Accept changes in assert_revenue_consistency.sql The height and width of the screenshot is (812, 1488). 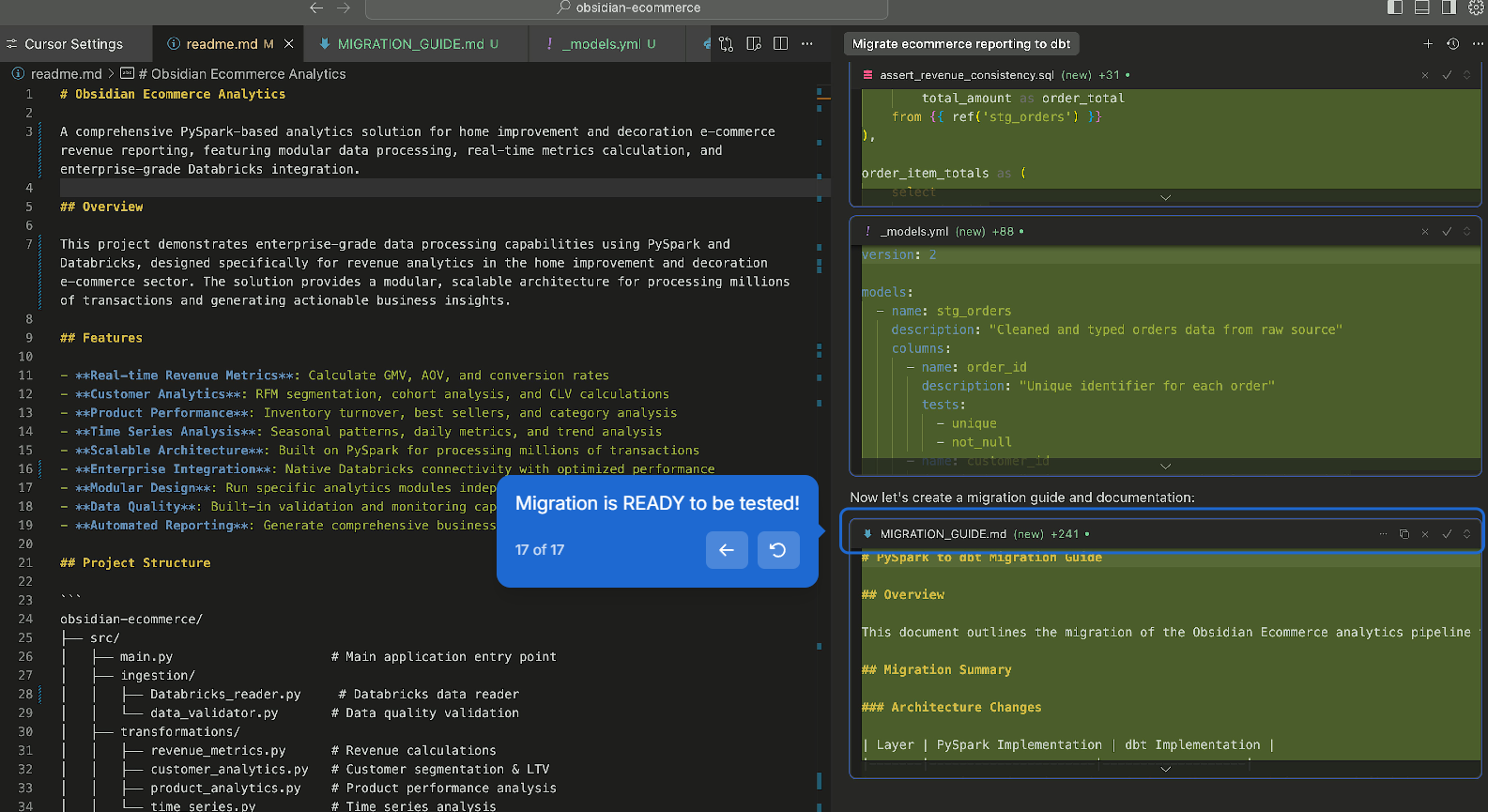click(x=1447, y=75)
